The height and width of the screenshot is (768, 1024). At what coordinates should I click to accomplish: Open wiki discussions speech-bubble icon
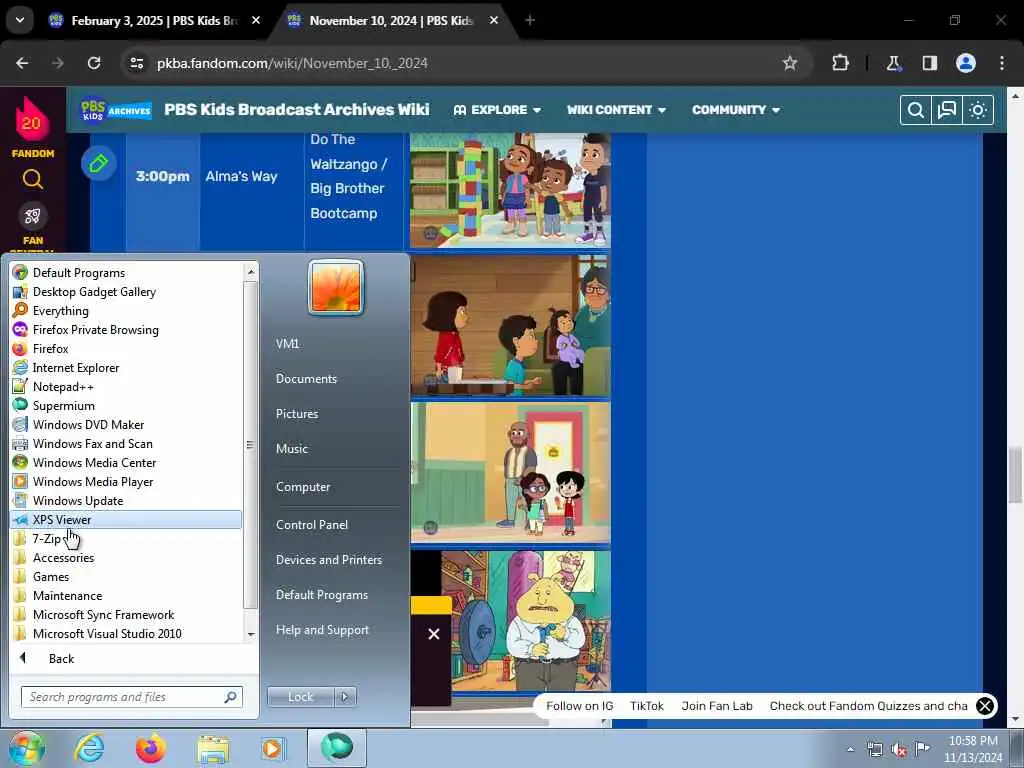coord(947,110)
